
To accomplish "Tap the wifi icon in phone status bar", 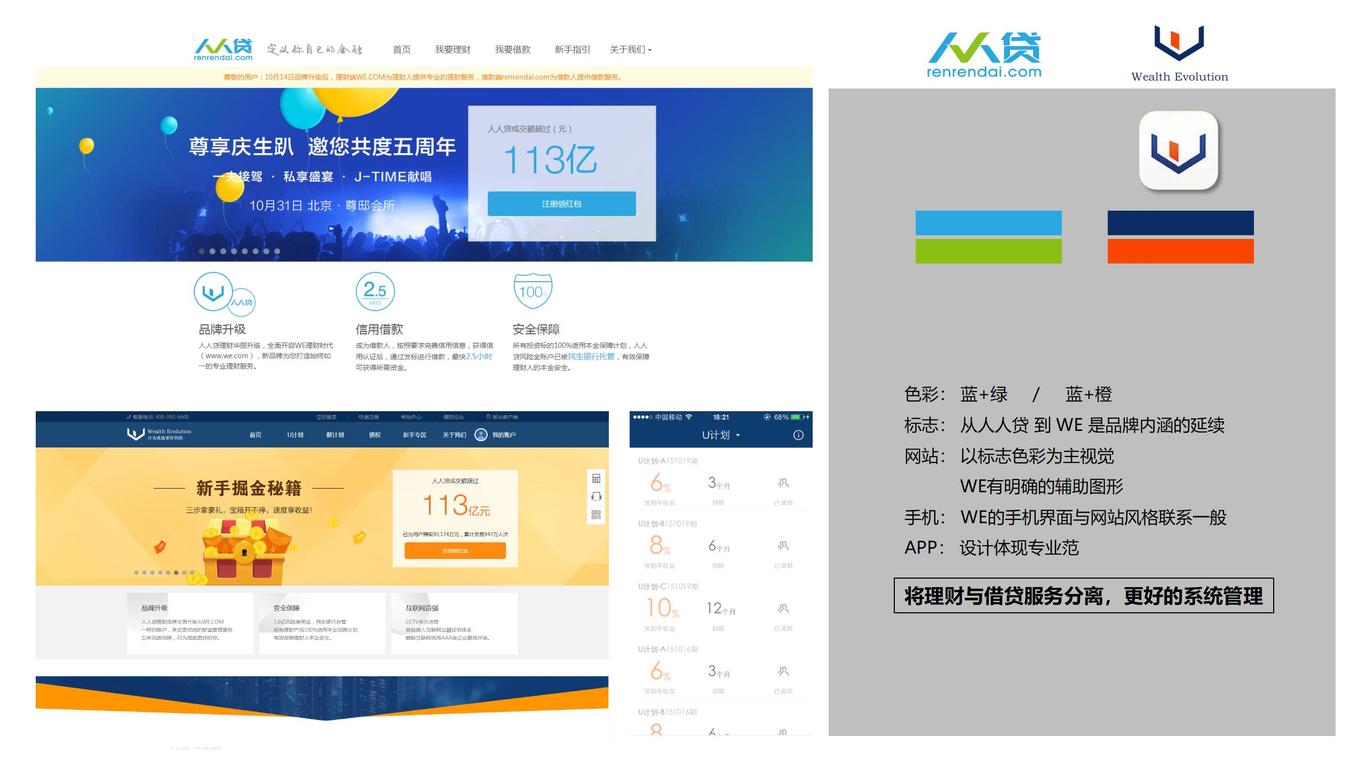I will [688, 417].
